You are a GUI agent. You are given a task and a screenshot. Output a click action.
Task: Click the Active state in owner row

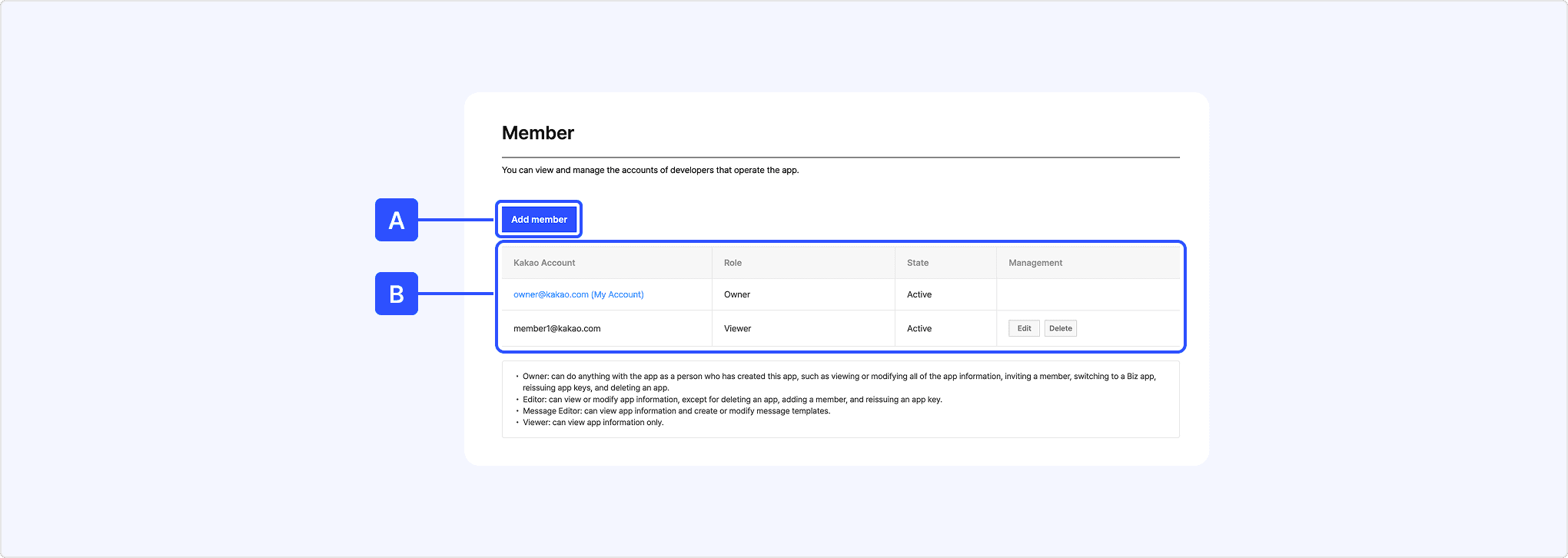[919, 294]
